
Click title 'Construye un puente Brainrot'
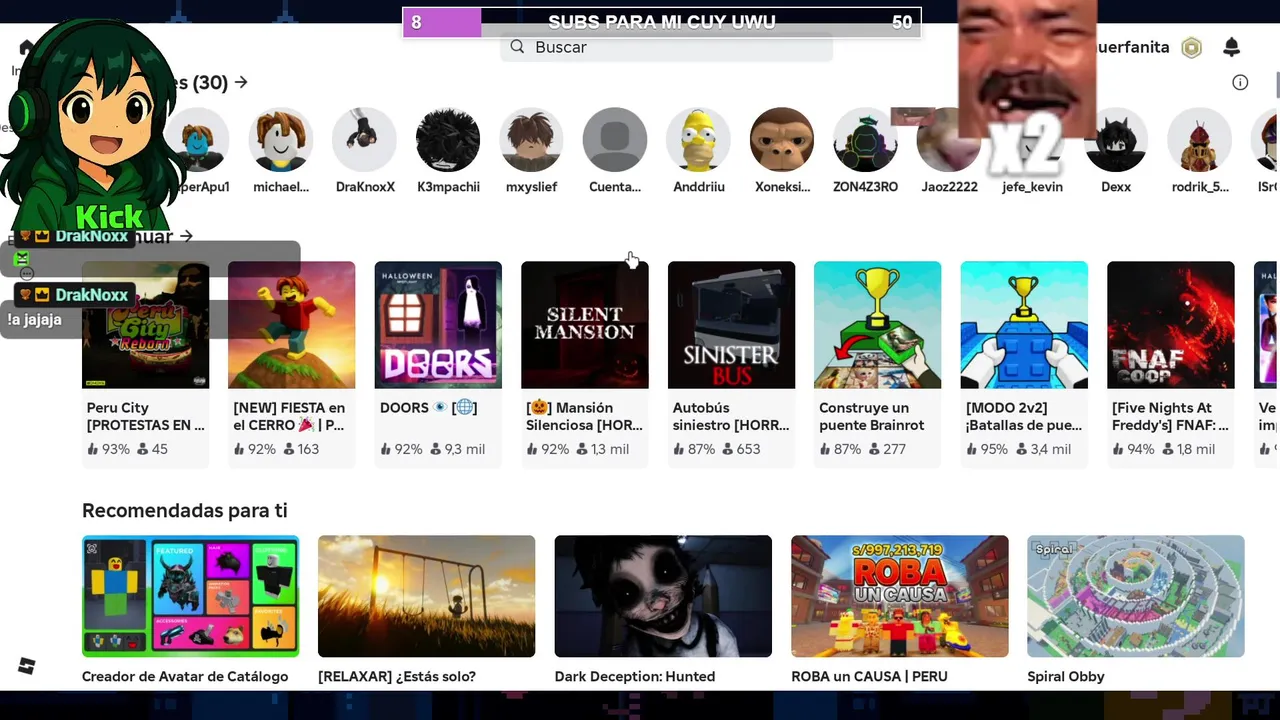[x=872, y=416]
